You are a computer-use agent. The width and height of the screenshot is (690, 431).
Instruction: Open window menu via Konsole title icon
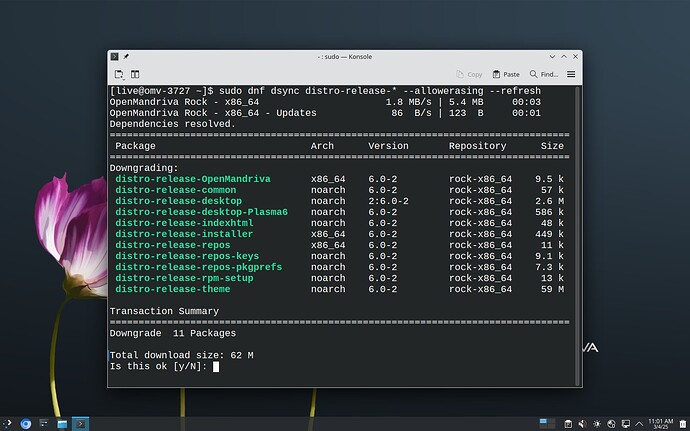[115, 57]
